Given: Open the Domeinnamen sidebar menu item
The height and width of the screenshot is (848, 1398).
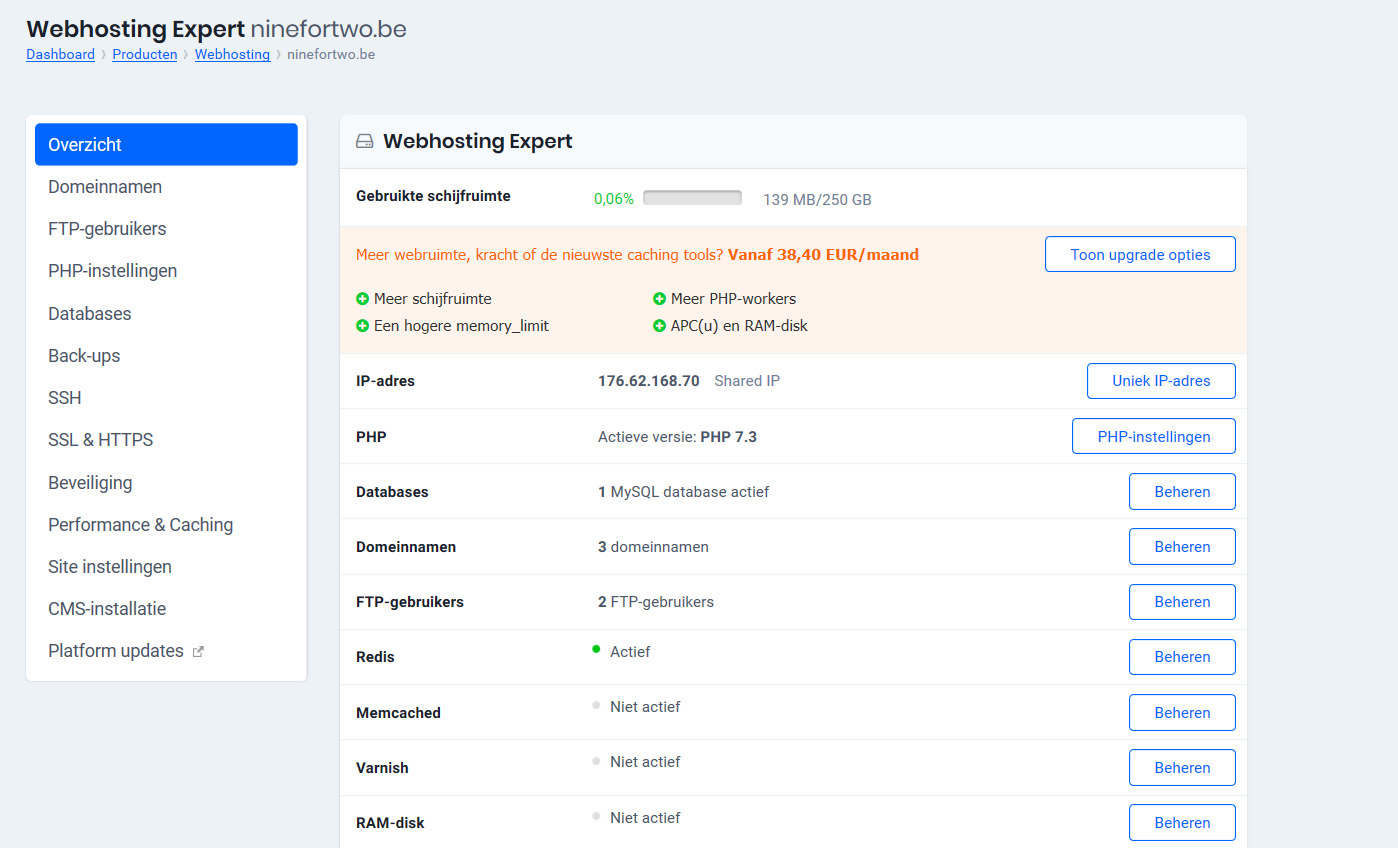Looking at the screenshot, I should 105,187.
